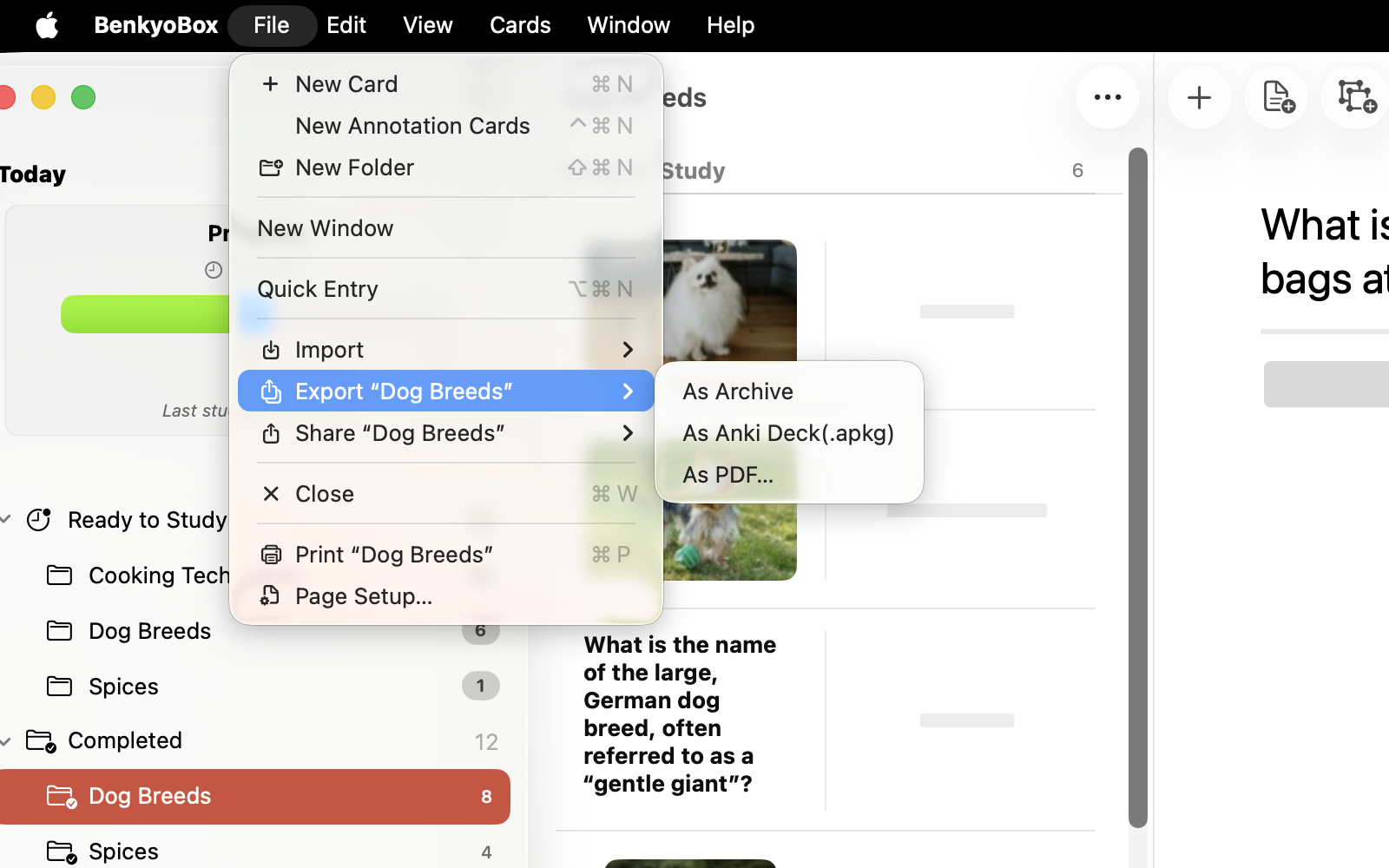
Task: Click the Page Setup icon
Action: 271,596
